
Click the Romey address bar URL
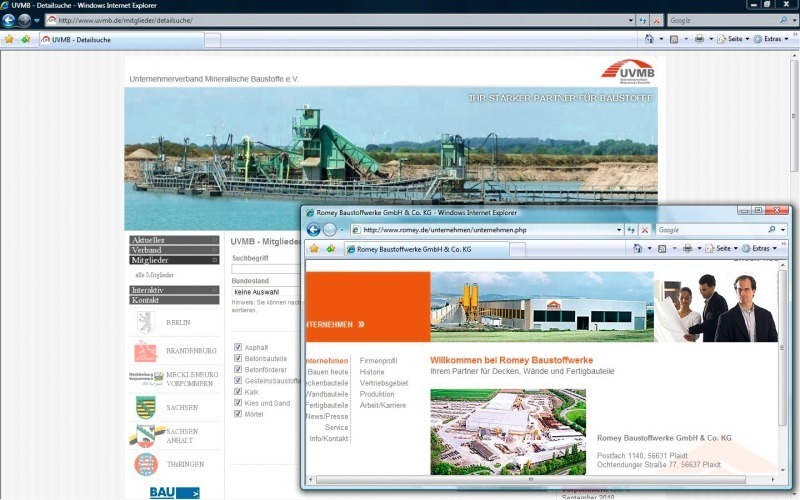coord(445,230)
